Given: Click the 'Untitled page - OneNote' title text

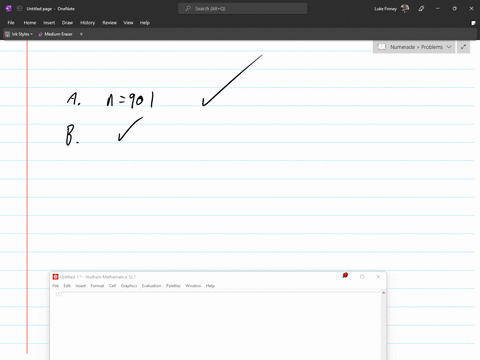Looking at the screenshot, I should 51,9.
